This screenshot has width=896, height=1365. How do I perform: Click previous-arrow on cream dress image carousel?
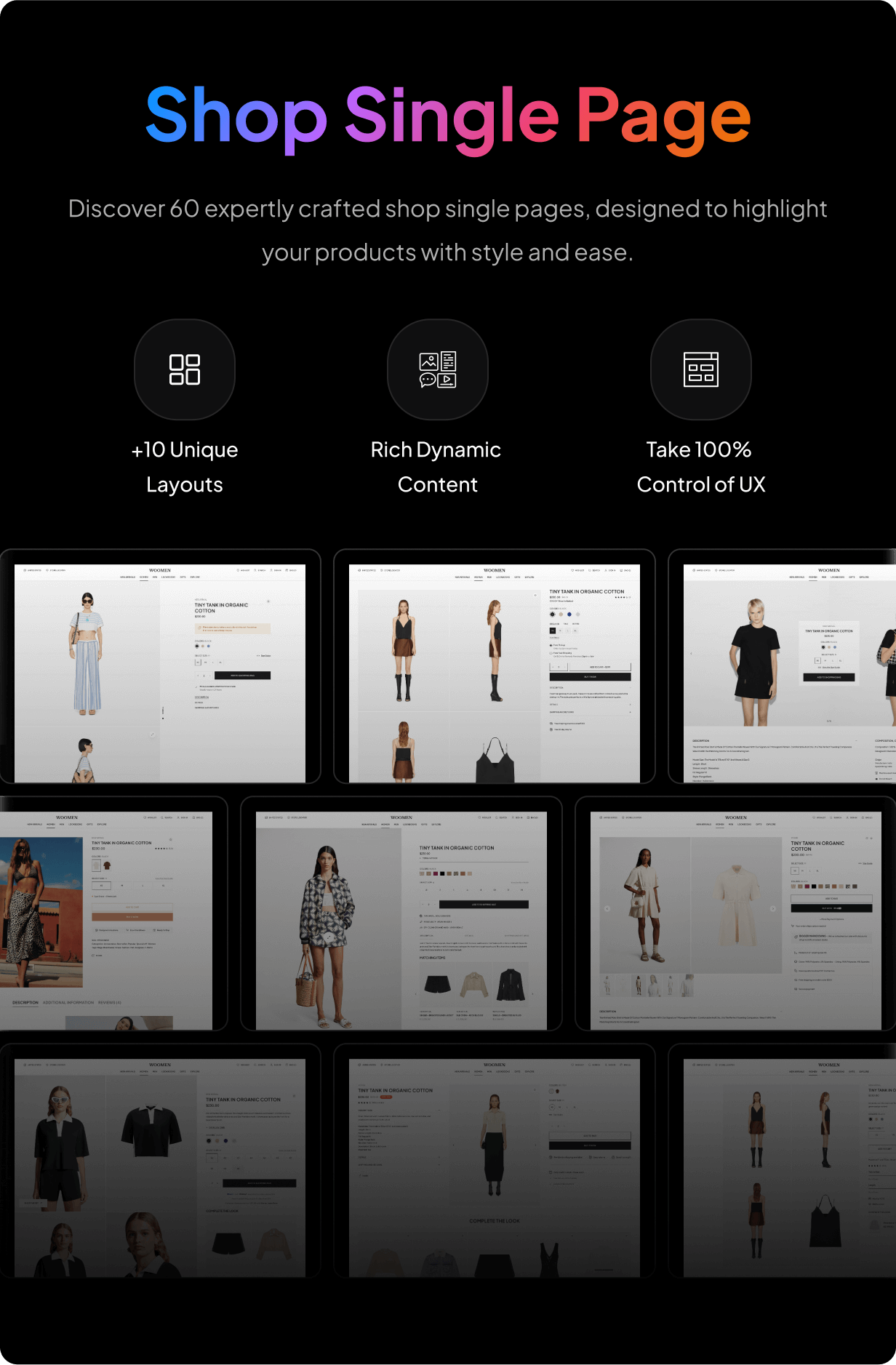click(607, 908)
